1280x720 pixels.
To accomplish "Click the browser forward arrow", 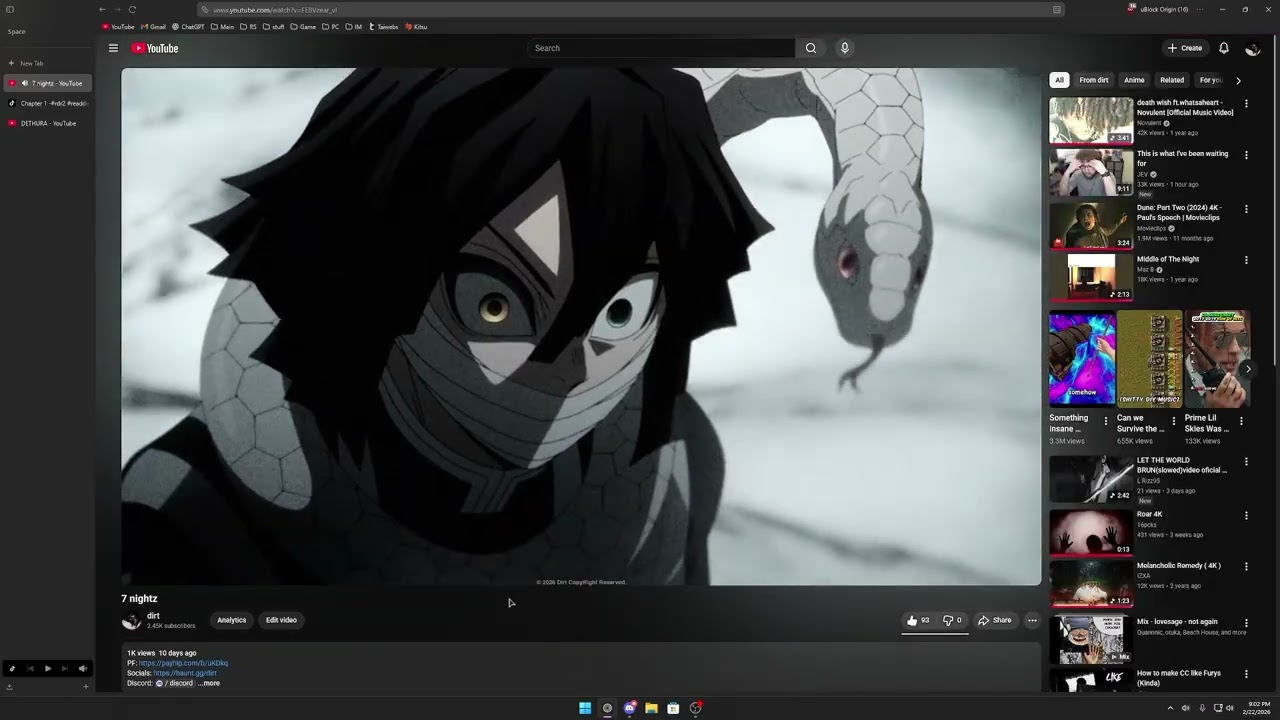I will pyautogui.click(x=117, y=10).
